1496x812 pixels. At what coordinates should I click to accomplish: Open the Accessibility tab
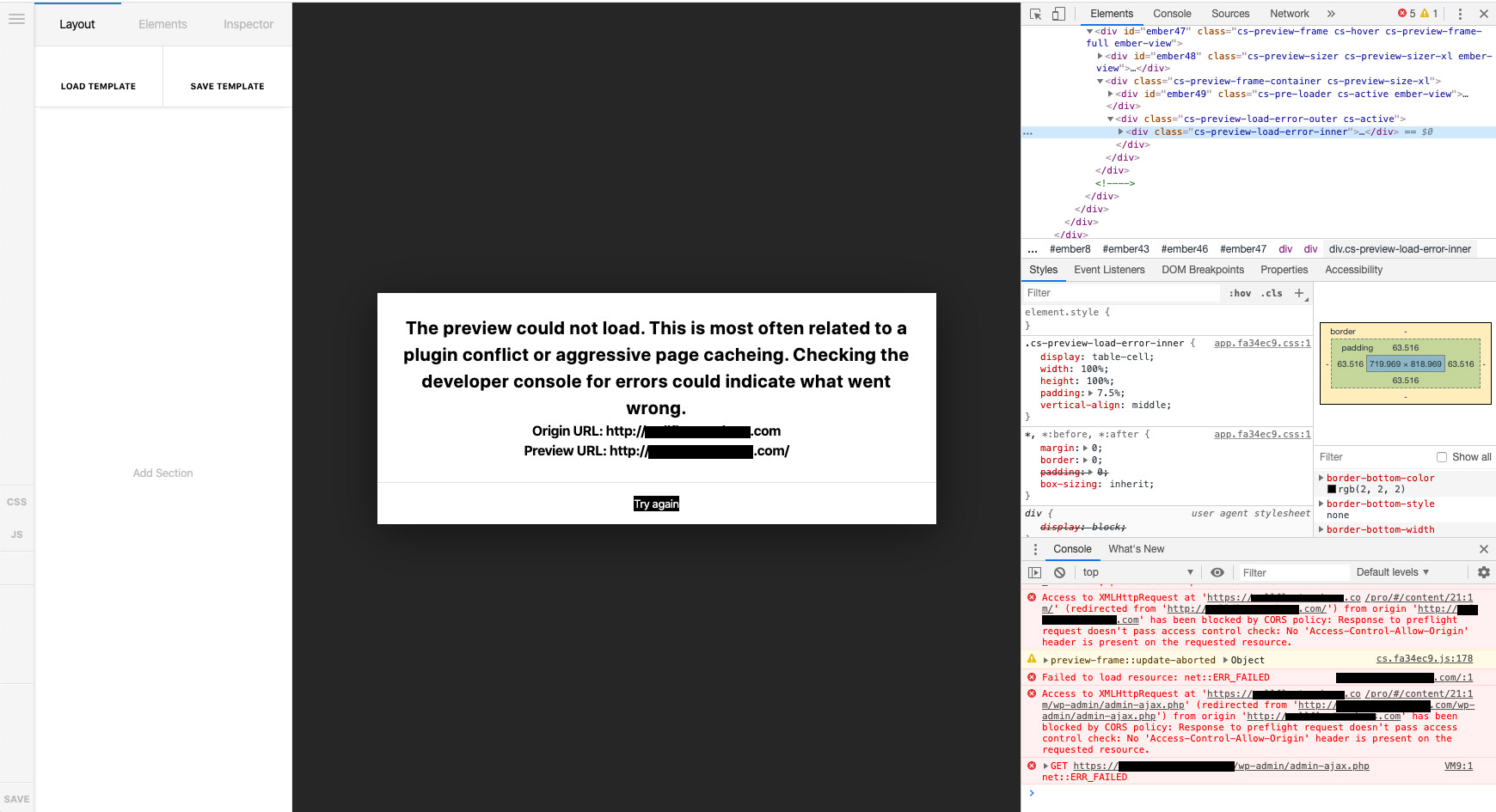[1354, 270]
